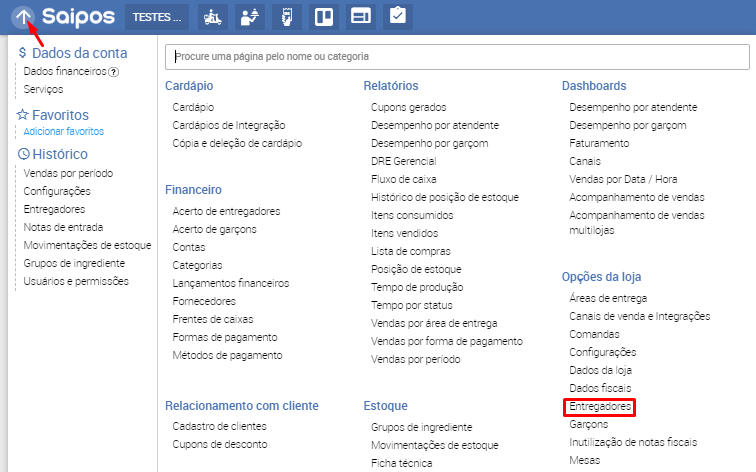Go to Acerto de entregadores
This screenshot has height=472, width=756.
coord(226,211)
